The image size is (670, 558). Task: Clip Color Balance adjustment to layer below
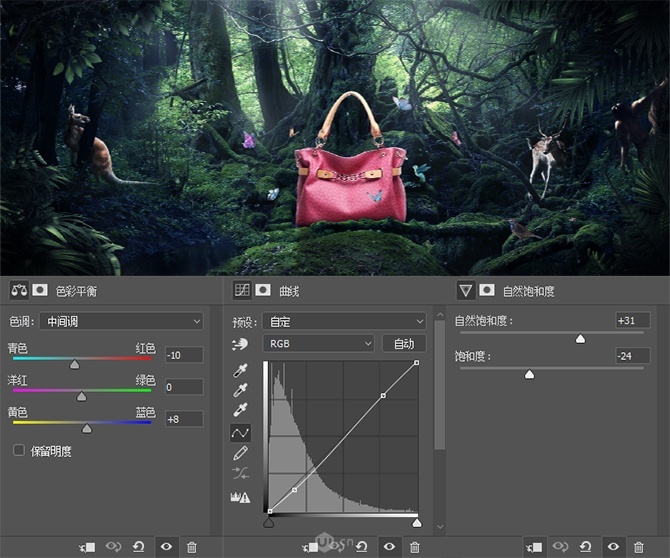click(x=87, y=547)
